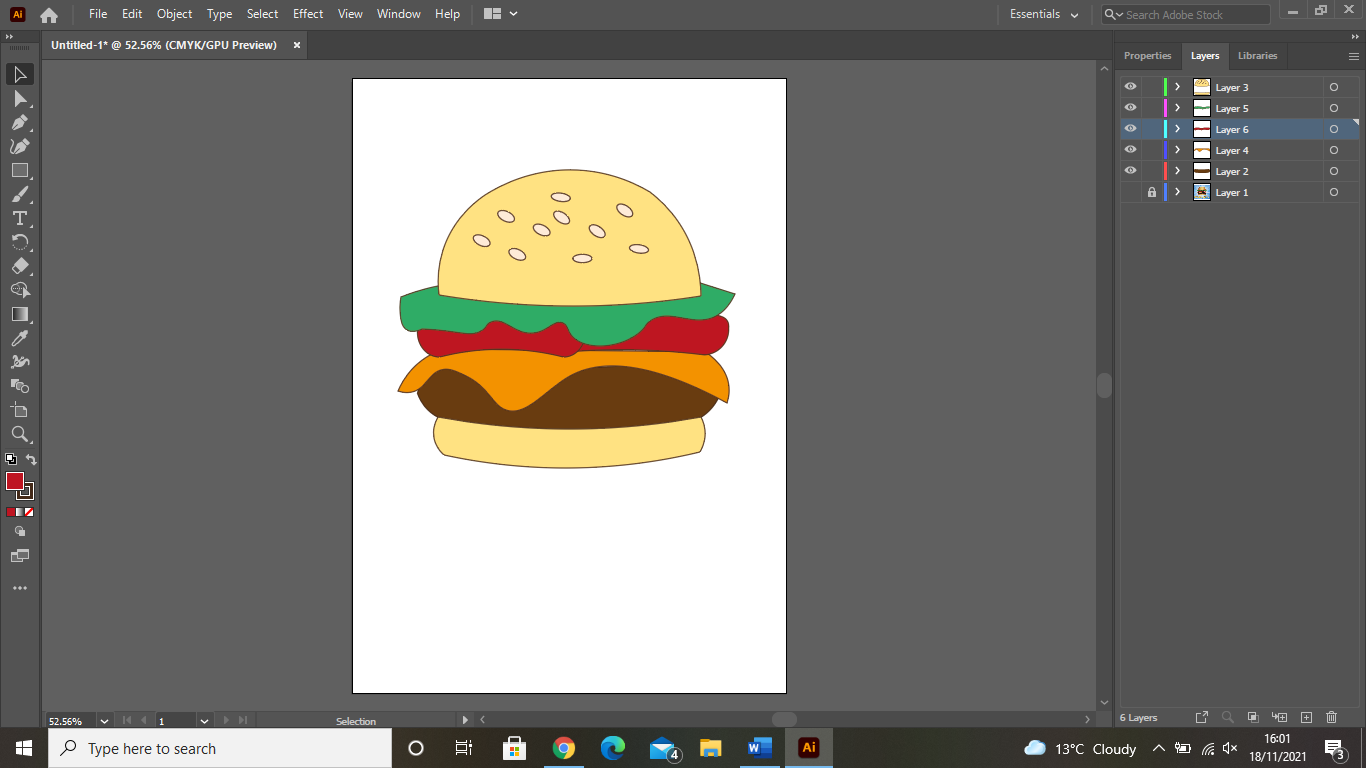Viewport: 1366px width, 768px height.
Task: Swap fill and stroke colors
Action: point(31,460)
